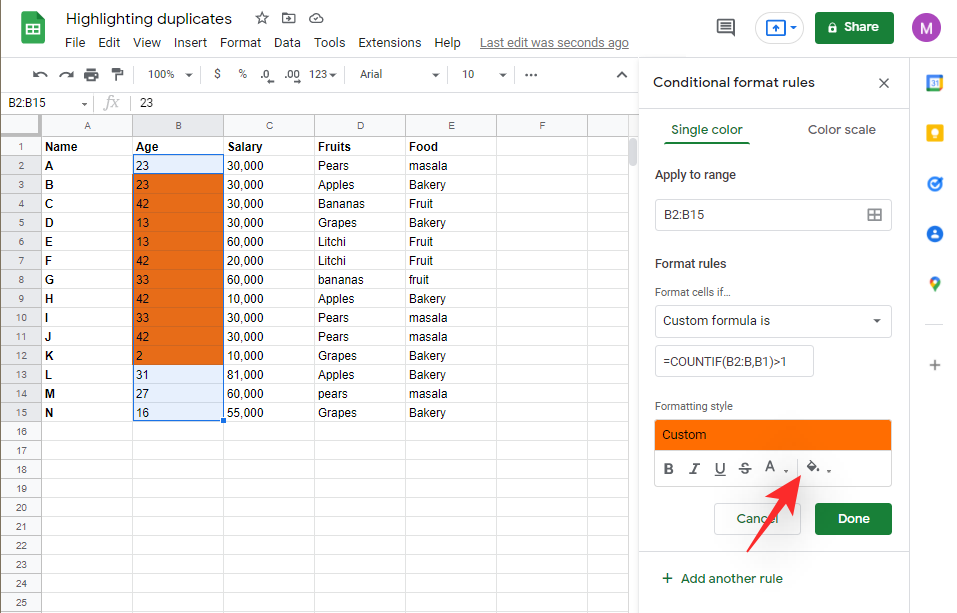
Task: Click the orange Custom style preview swatch
Action: 772,435
